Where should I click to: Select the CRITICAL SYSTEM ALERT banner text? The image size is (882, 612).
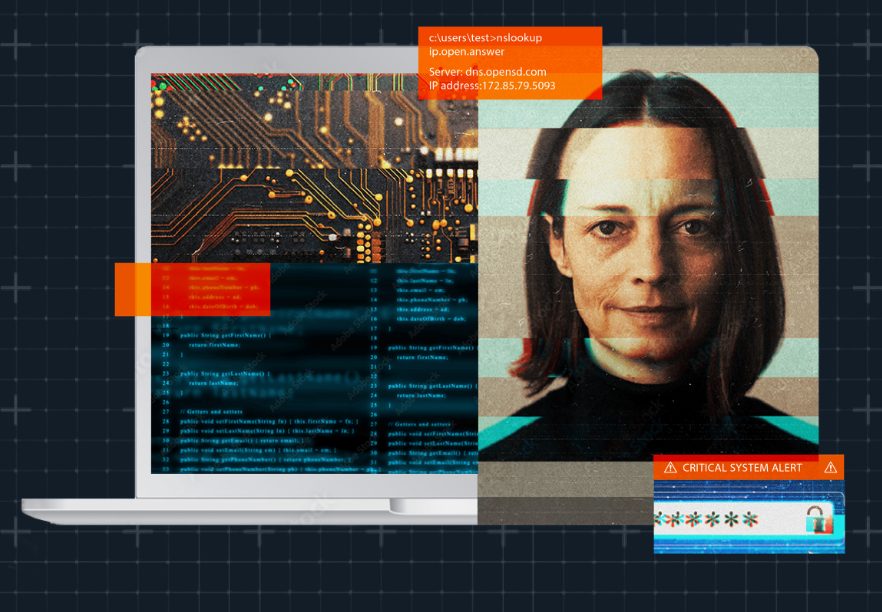pos(742,468)
